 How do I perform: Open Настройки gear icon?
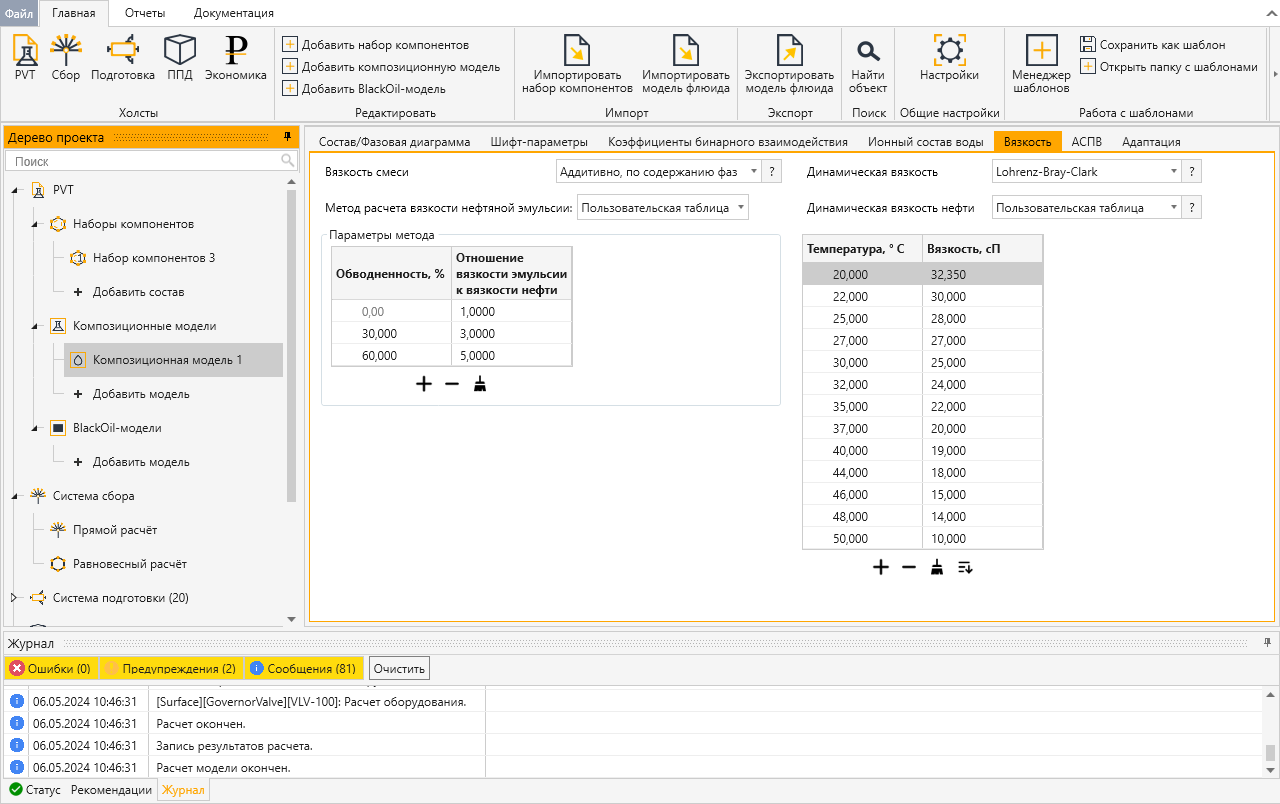949,50
